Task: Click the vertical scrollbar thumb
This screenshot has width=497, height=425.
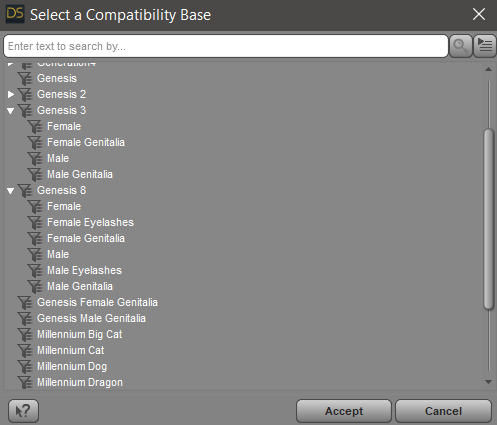Action: click(489, 219)
